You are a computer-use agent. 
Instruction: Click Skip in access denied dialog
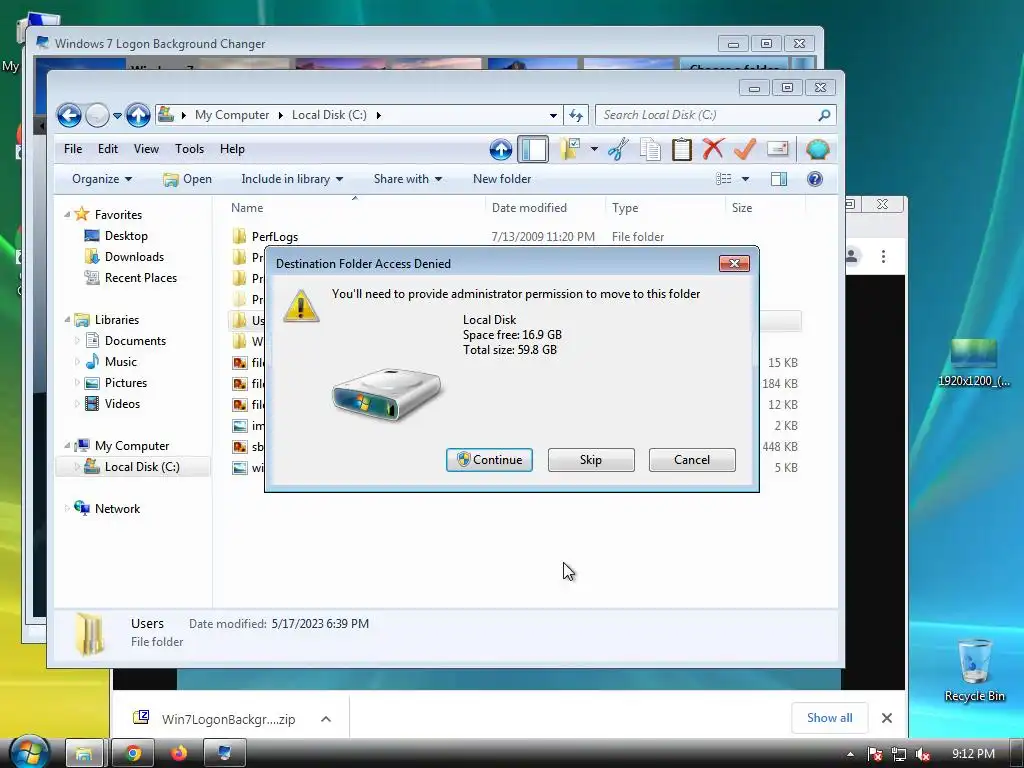tap(591, 460)
